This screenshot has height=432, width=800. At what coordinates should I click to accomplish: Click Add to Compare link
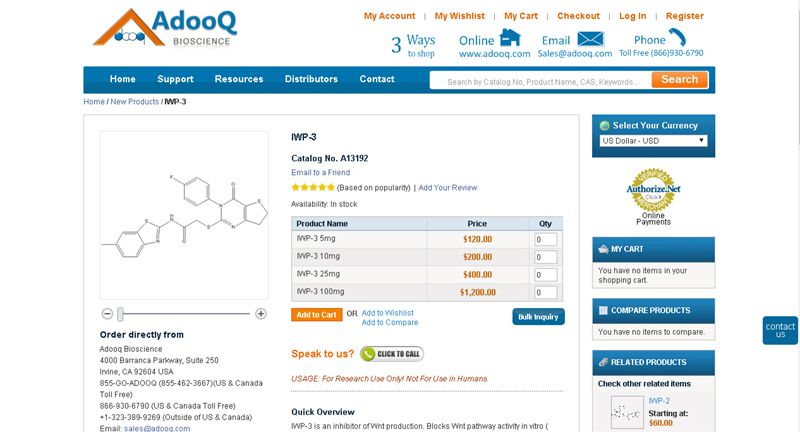click(x=390, y=322)
